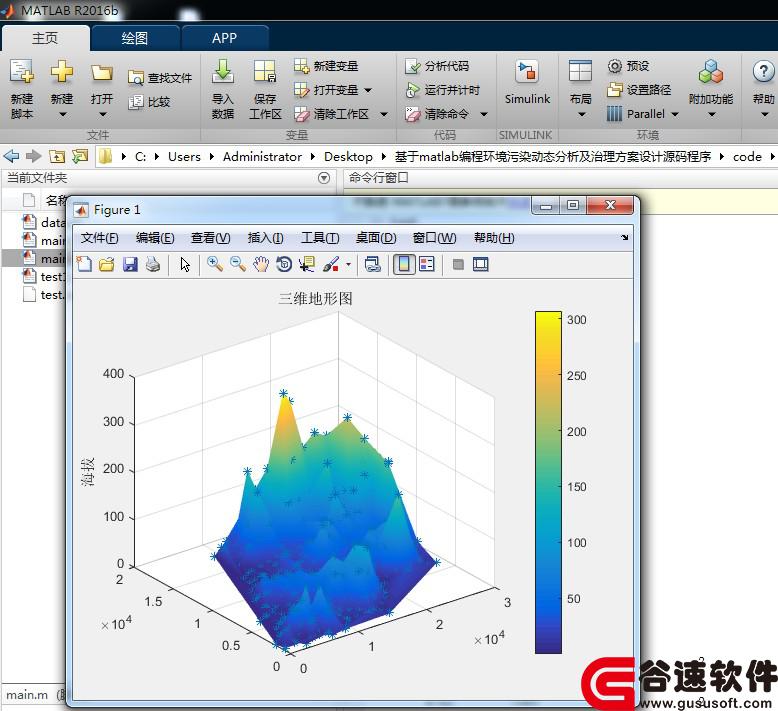Expand the 清除工作区 dropdown arrow
The height and width of the screenshot is (711, 778).
click(x=384, y=115)
